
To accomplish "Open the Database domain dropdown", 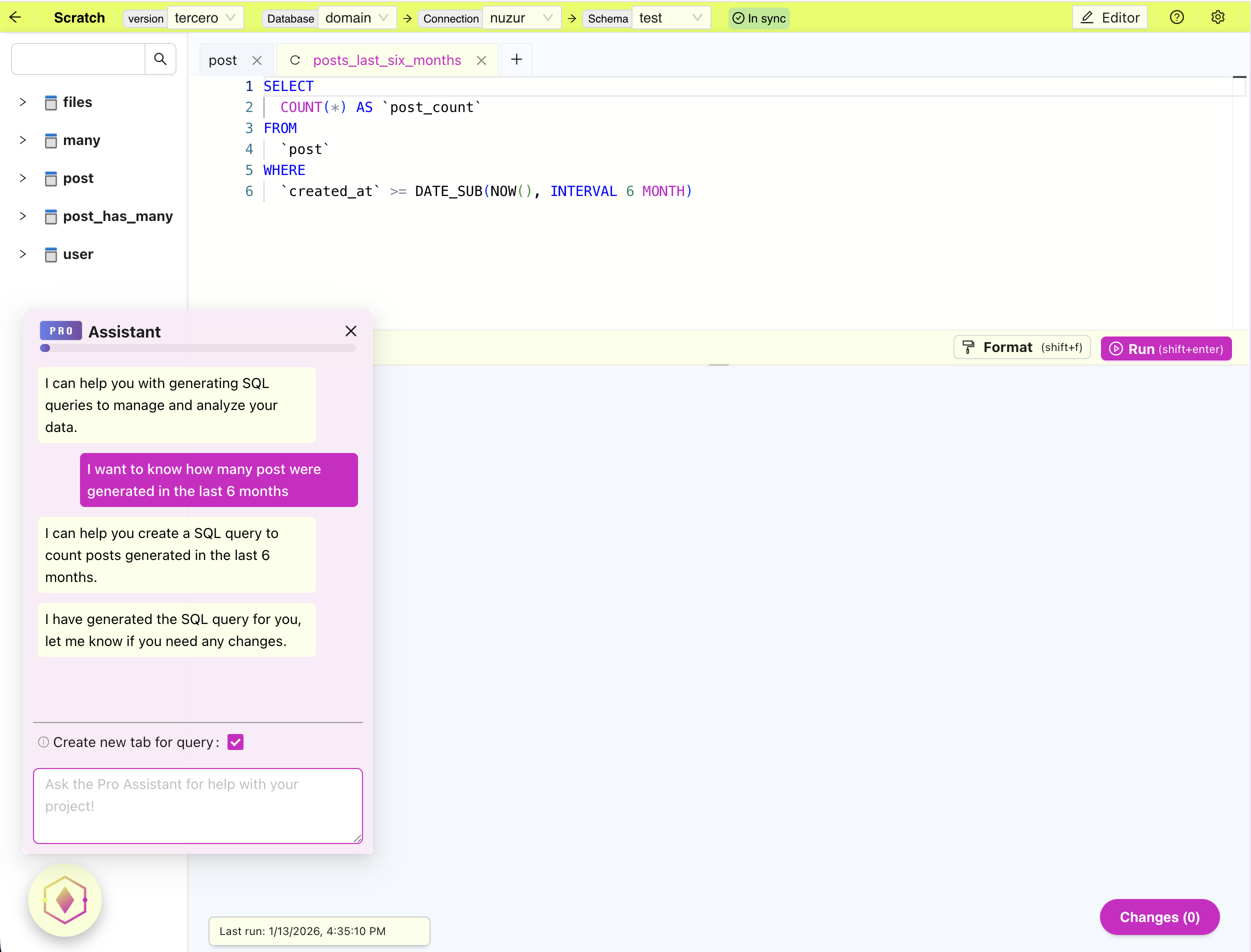I will [356, 18].
